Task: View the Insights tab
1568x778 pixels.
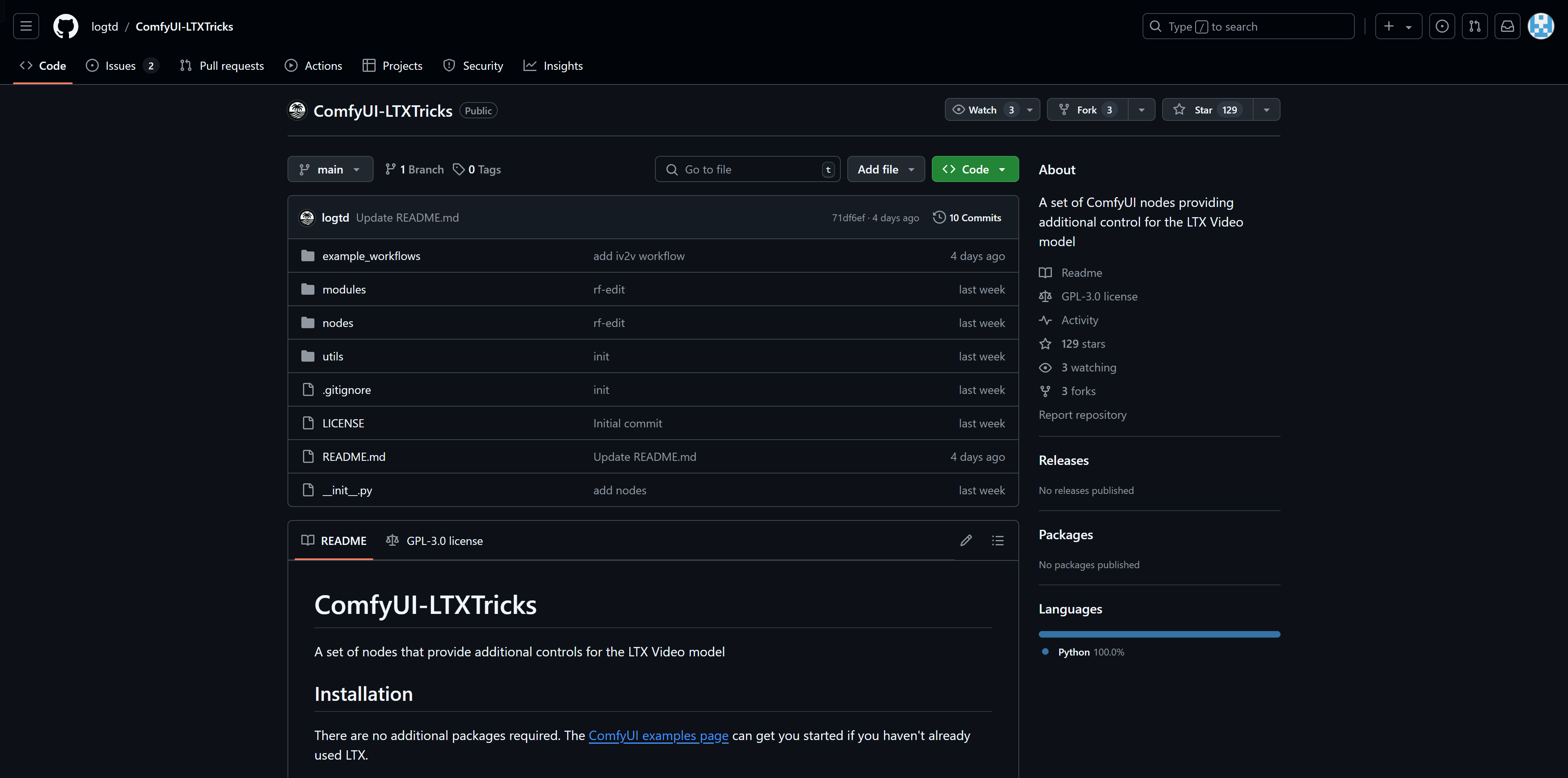Action: click(x=553, y=66)
